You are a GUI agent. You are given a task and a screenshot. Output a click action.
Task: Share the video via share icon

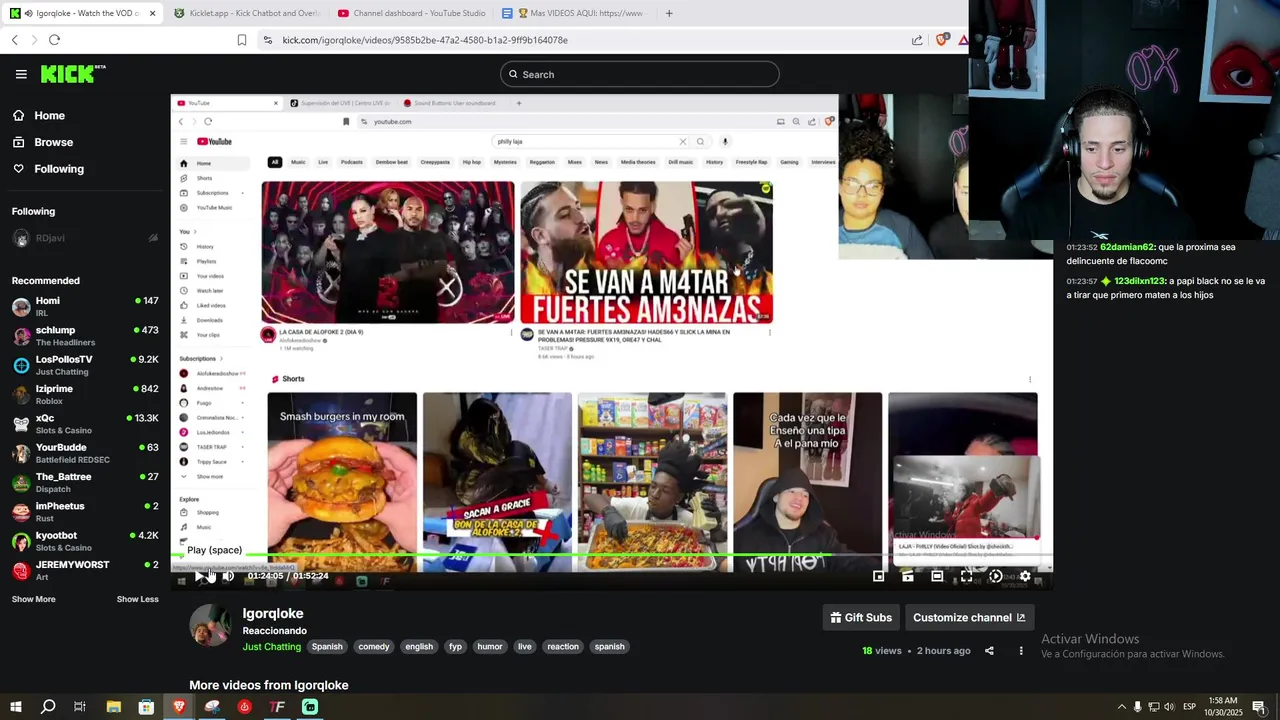coord(989,651)
